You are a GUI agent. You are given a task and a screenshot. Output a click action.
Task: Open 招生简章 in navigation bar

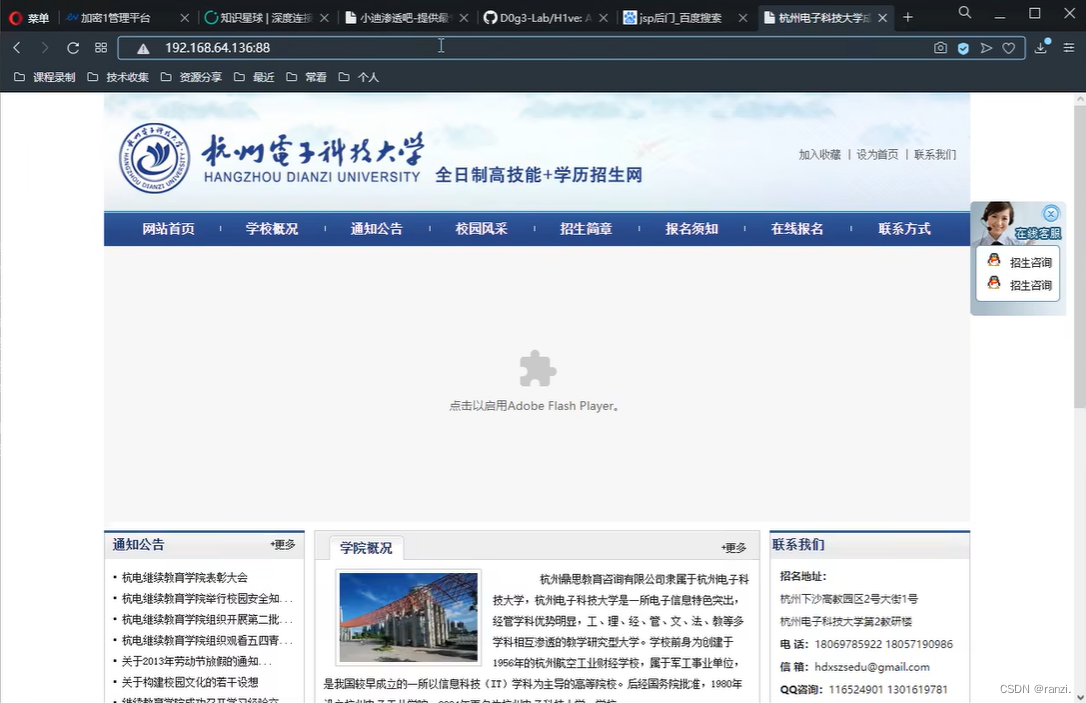[586, 229]
